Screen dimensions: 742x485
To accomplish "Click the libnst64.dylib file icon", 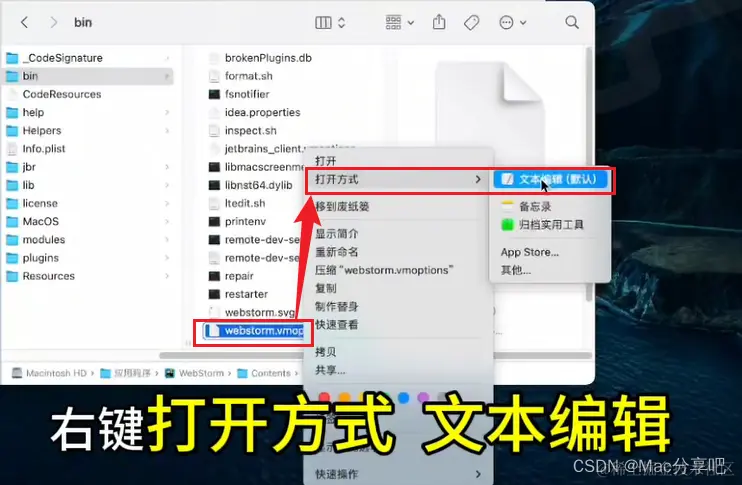I will tap(214, 185).
